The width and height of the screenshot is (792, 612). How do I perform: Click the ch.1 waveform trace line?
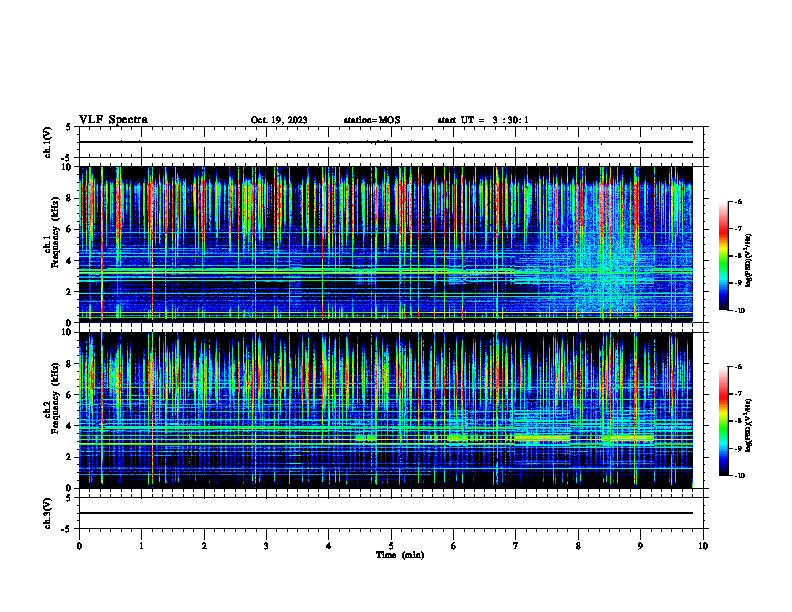coord(385,142)
